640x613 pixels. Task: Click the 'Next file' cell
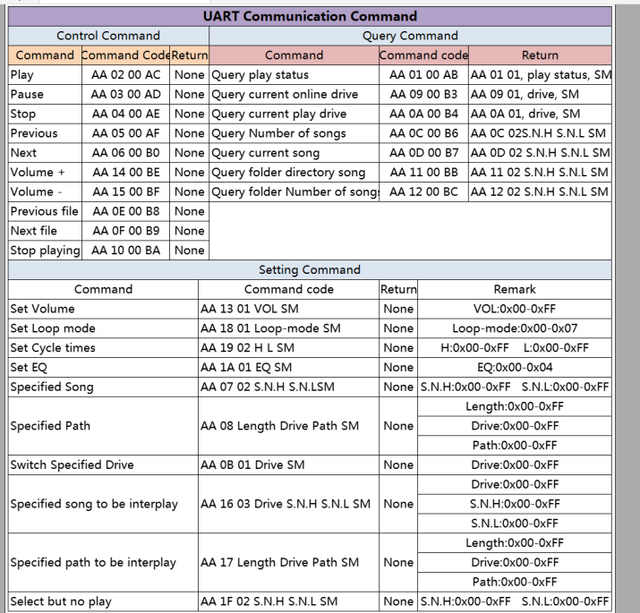(45, 231)
